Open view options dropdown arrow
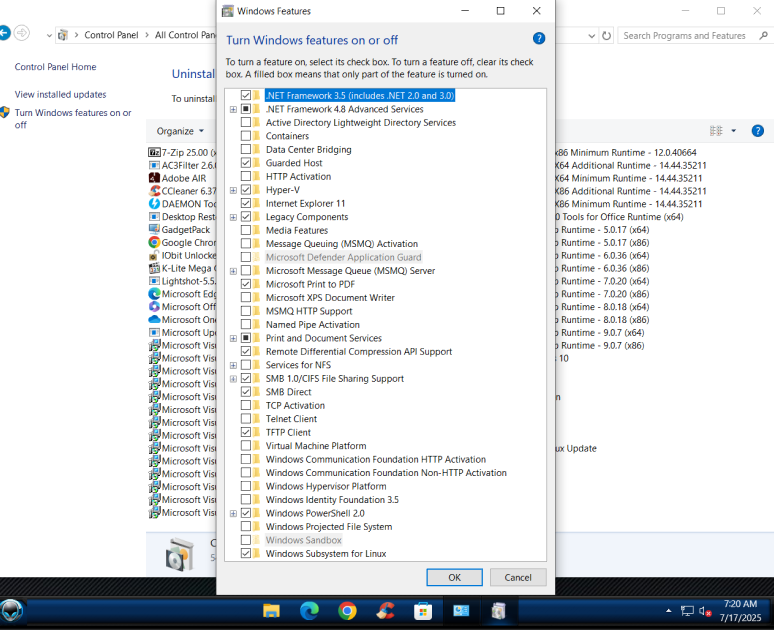The image size is (774, 630). click(x=734, y=131)
